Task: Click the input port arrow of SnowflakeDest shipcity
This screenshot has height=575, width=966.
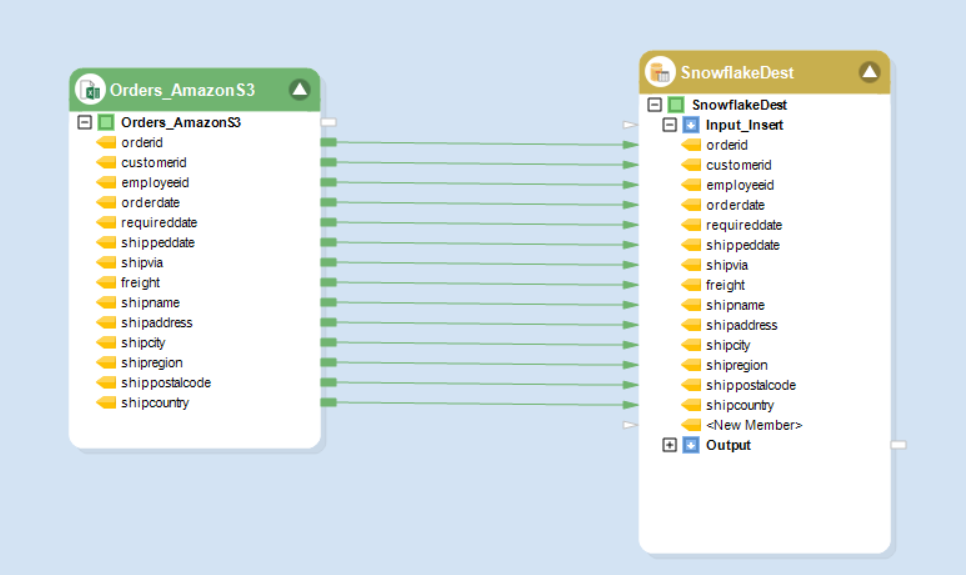Action: pos(630,345)
